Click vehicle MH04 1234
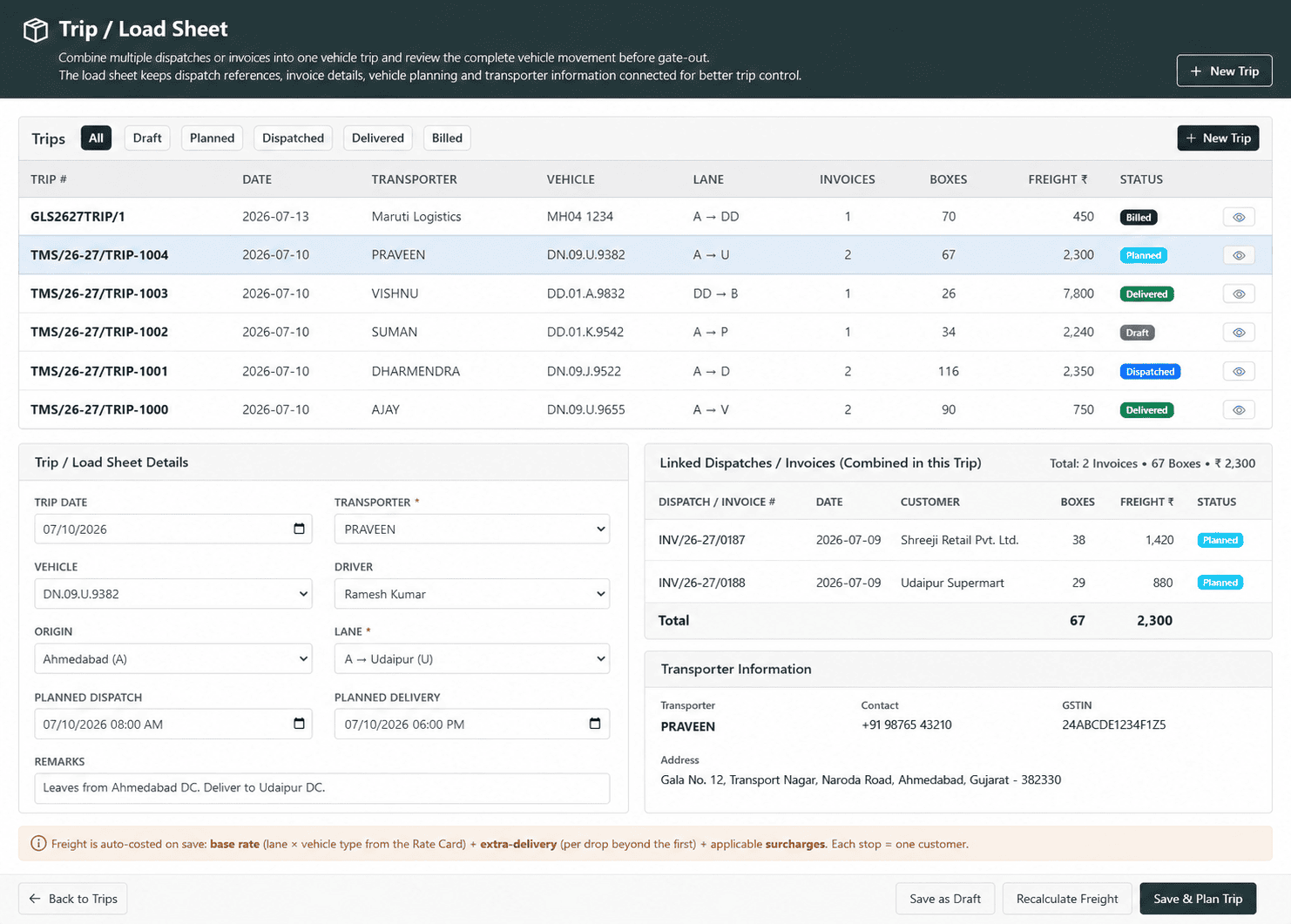1291x924 pixels. pos(580,217)
